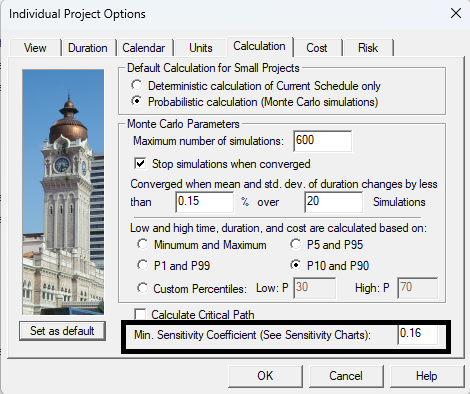The width and height of the screenshot is (470, 394).
Task: Click the Low P percentile field
Action: point(315,288)
